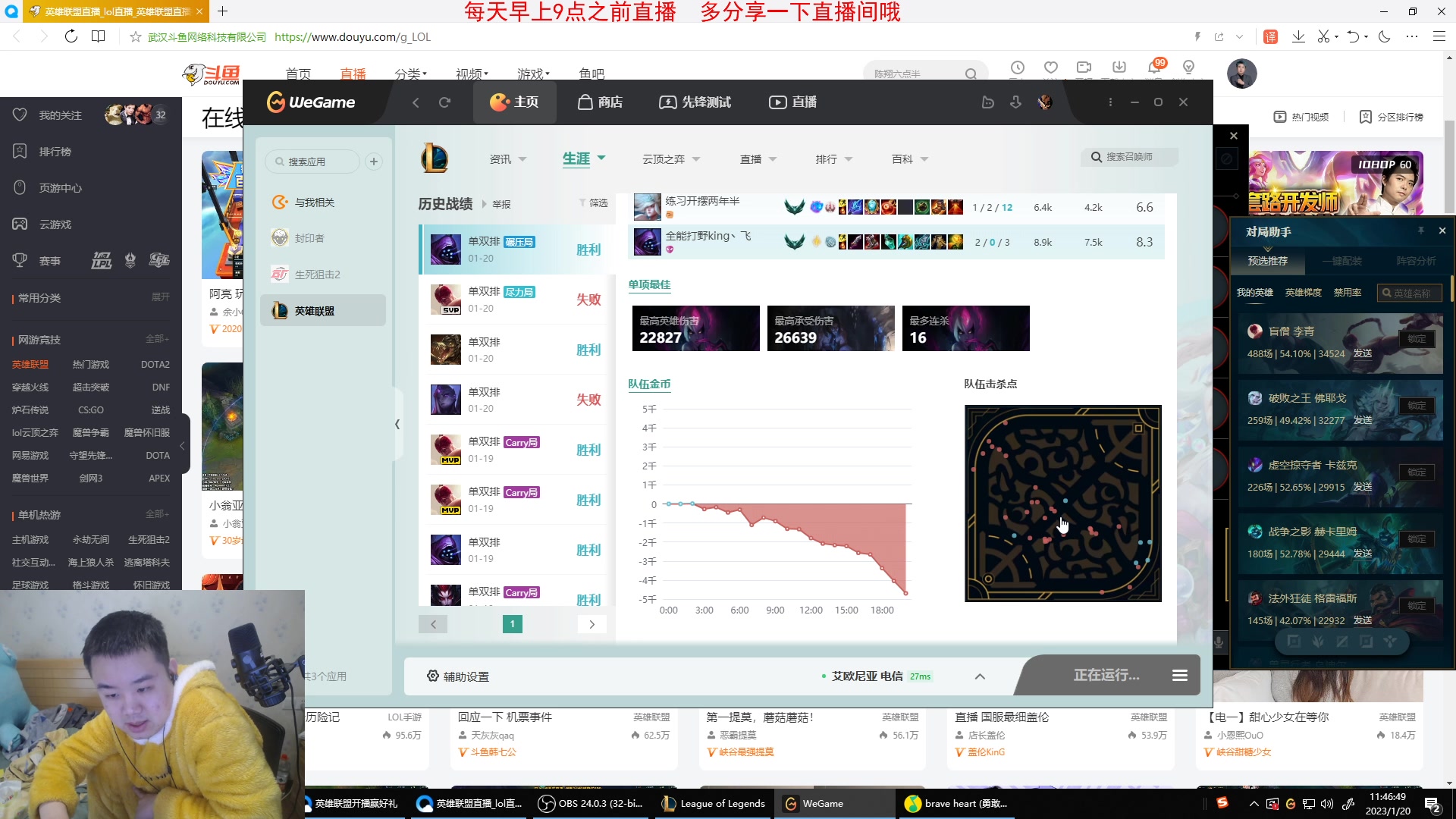This screenshot has height=819, width=1456.
Task: Go to next page of match history
Action: click(592, 624)
